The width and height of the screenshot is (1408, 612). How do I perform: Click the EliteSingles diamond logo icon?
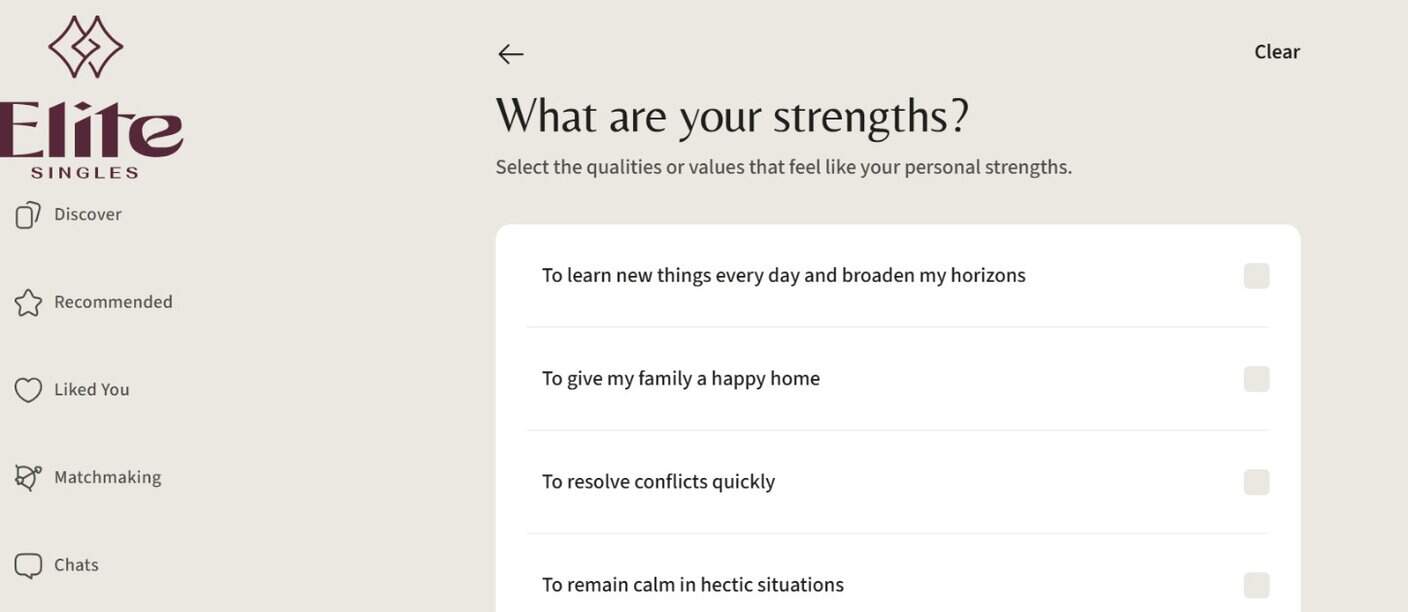point(86,46)
